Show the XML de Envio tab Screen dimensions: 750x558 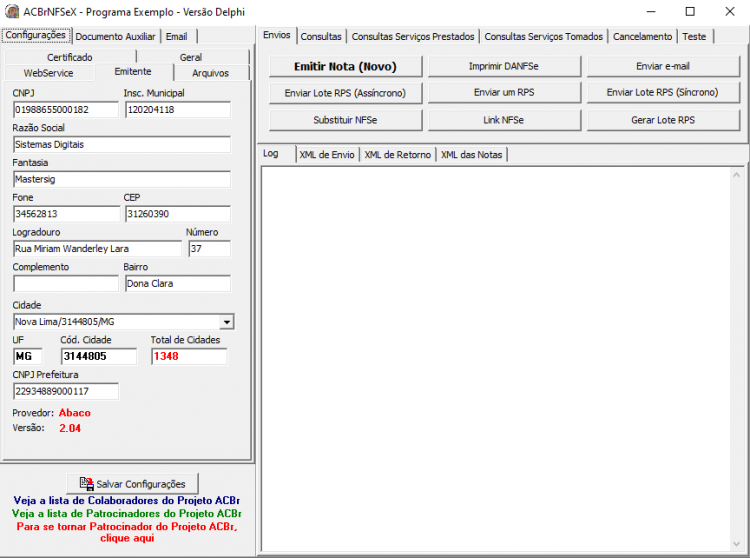327,155
